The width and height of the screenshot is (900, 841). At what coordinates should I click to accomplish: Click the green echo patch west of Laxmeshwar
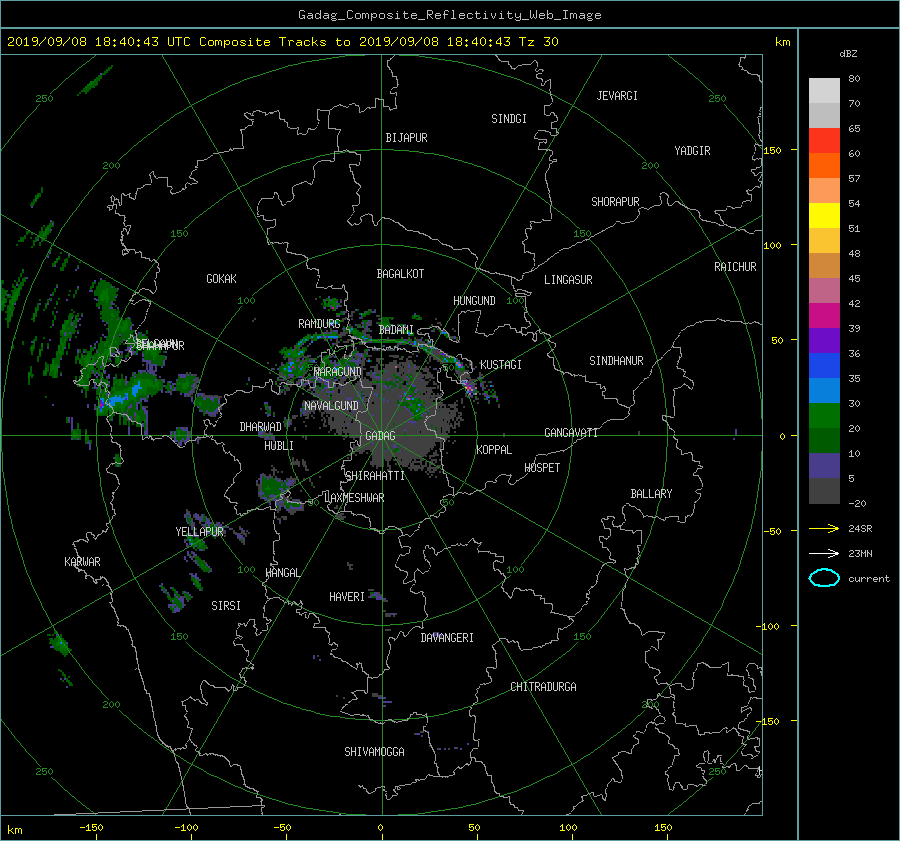pos(271,487)
